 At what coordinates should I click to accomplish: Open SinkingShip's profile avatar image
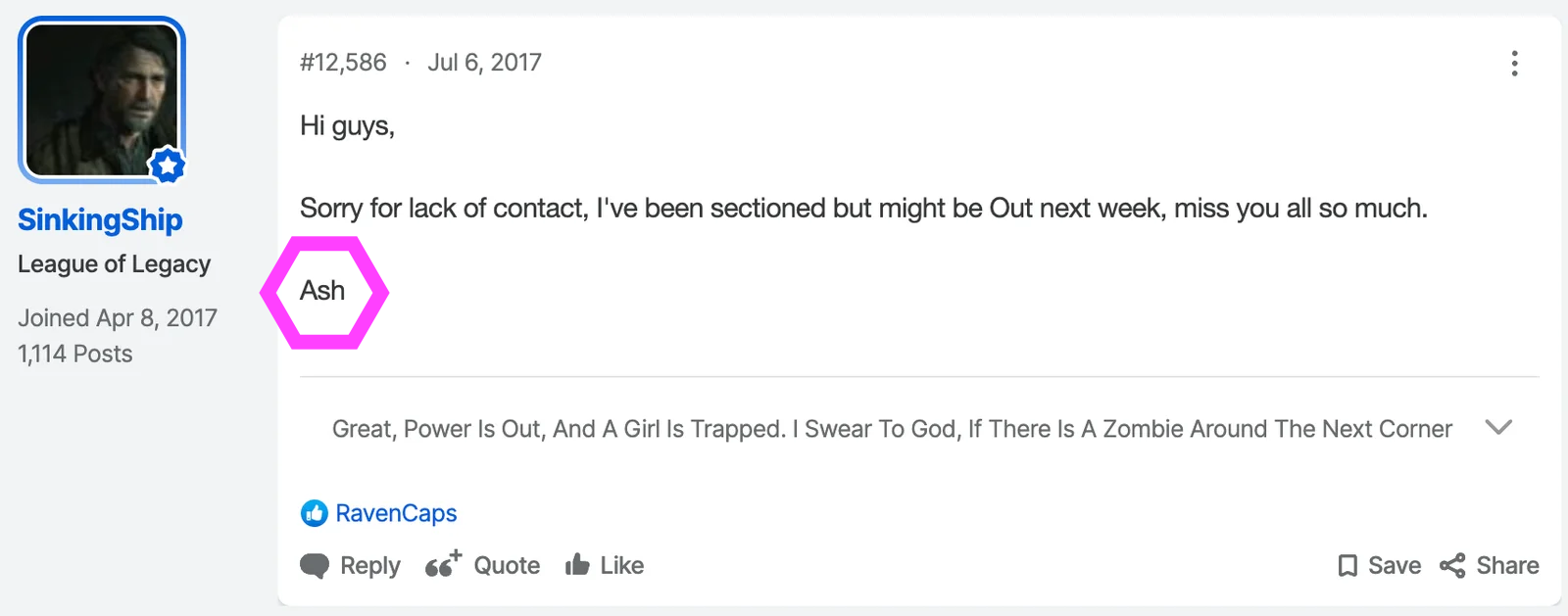(101, 100)
